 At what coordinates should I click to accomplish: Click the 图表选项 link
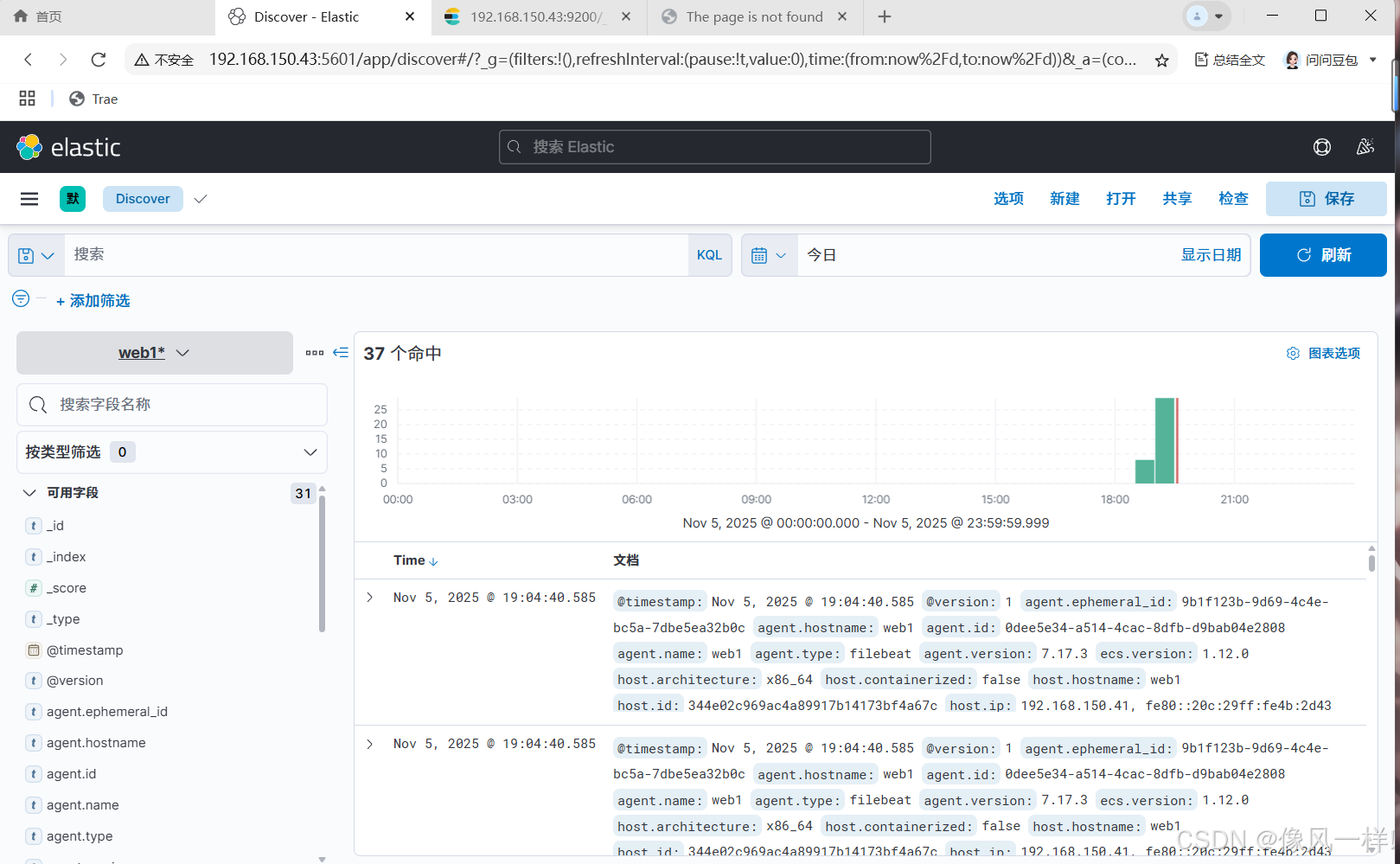click(x=1334, y=353)
